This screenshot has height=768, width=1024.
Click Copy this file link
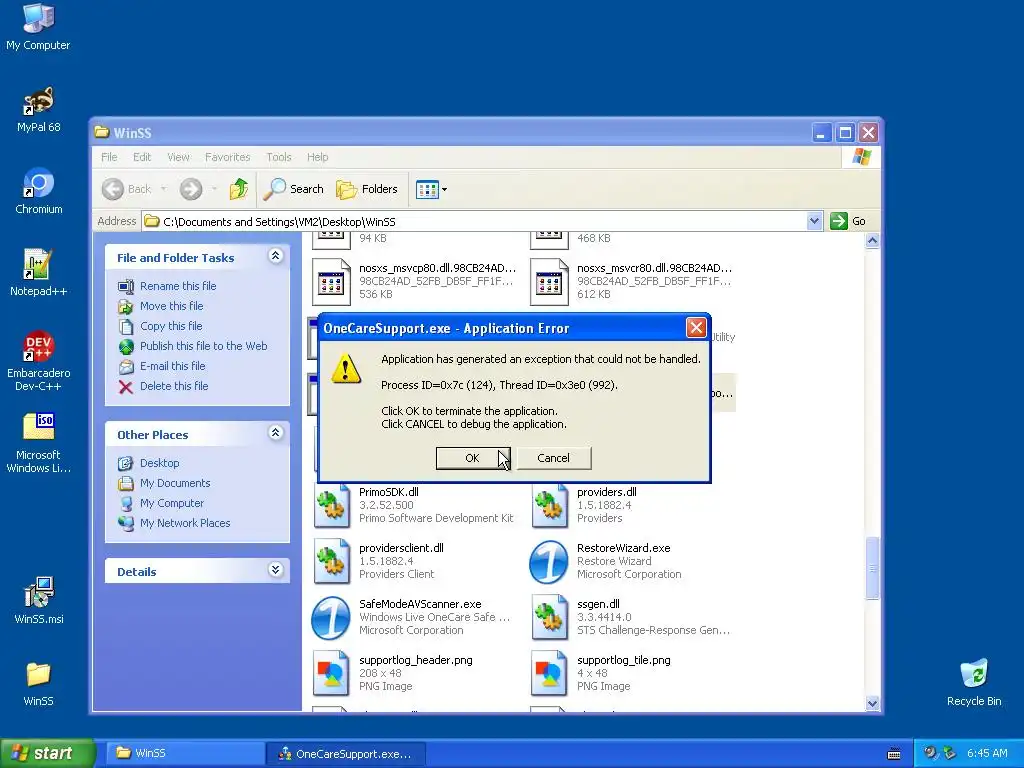tap(171, 326)
